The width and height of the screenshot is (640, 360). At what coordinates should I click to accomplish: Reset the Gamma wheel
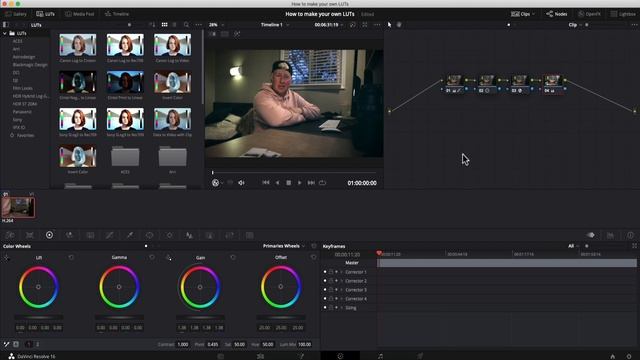coord(152,257)
